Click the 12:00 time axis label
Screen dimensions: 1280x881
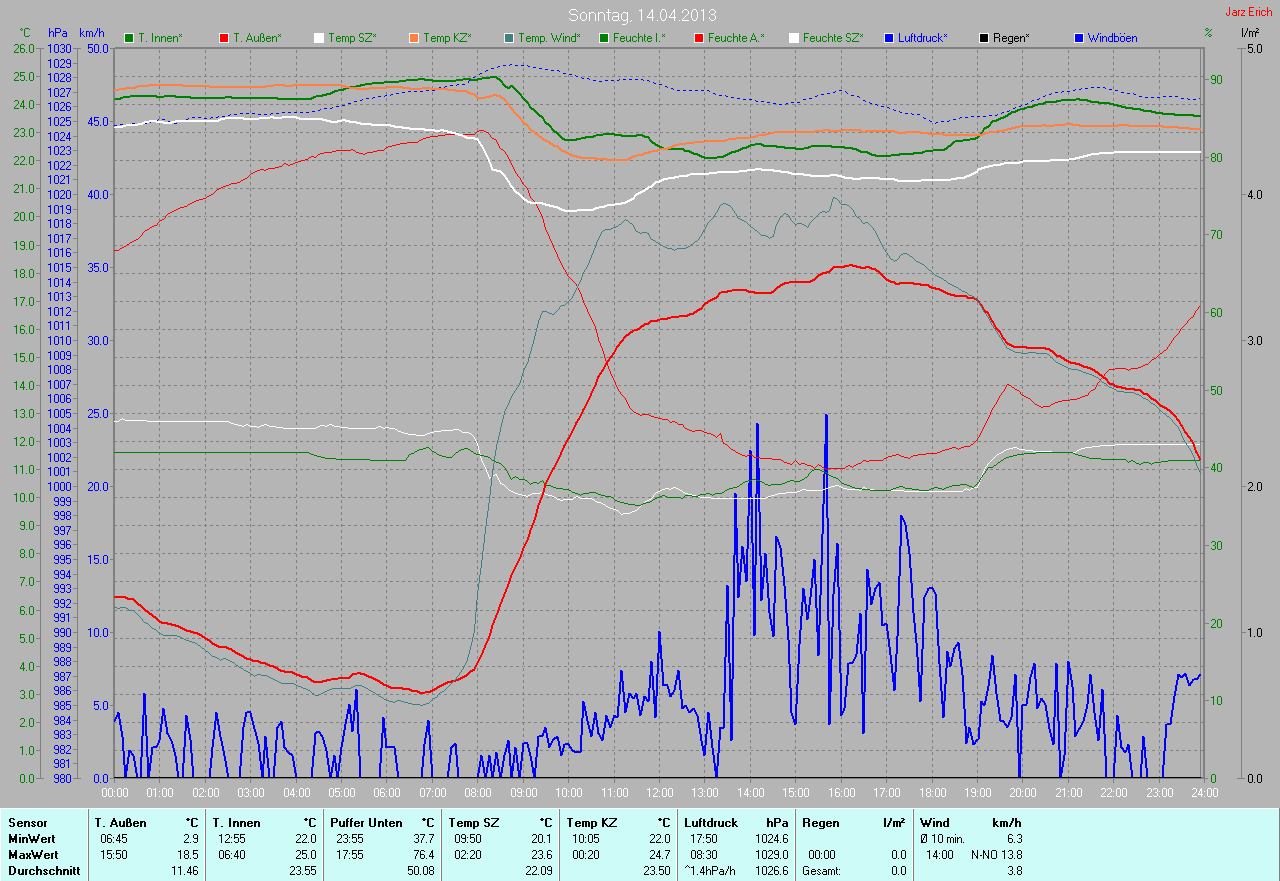click(659, 793)
